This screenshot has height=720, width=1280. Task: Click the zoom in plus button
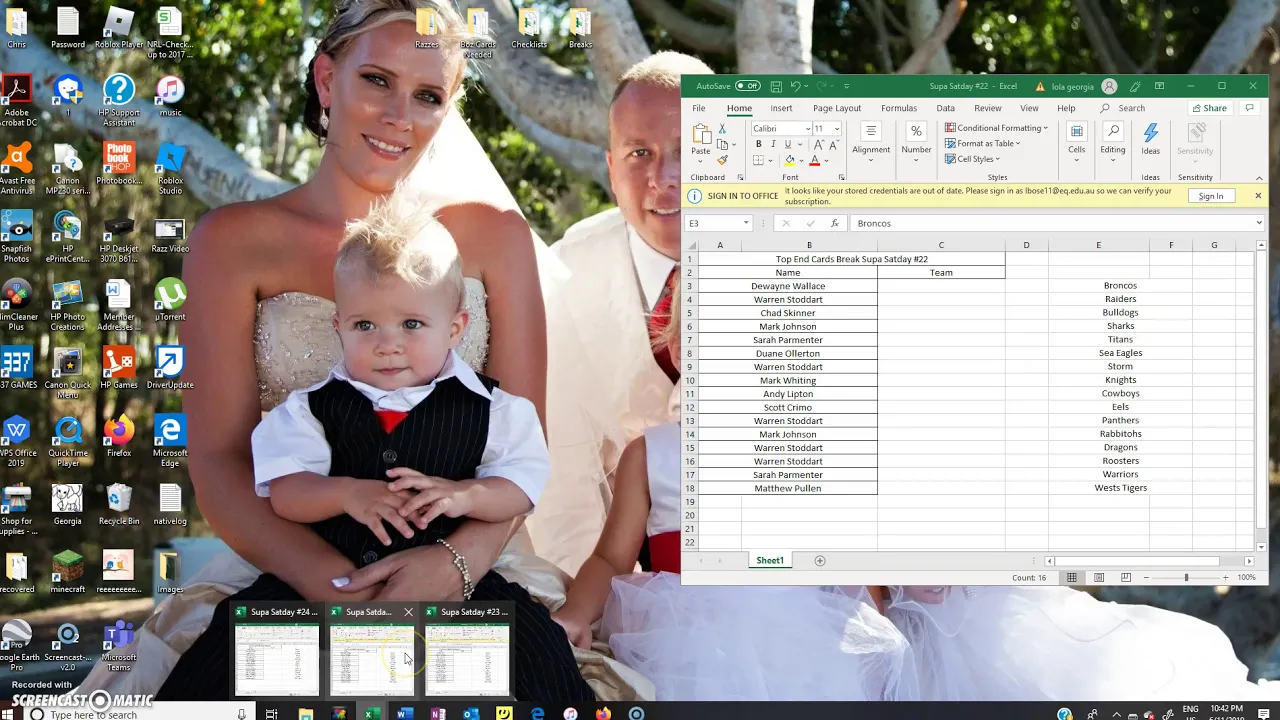[x=1225, y=578]
